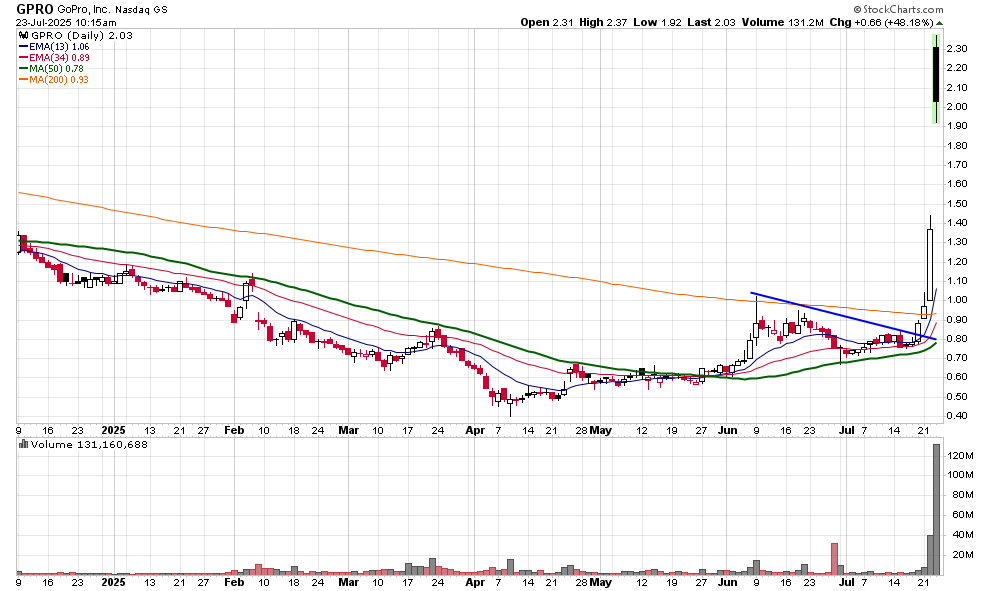Click the 1.40 price axis label
The height and width of the screenshot is (591, 990).
(x=957, y=222)
